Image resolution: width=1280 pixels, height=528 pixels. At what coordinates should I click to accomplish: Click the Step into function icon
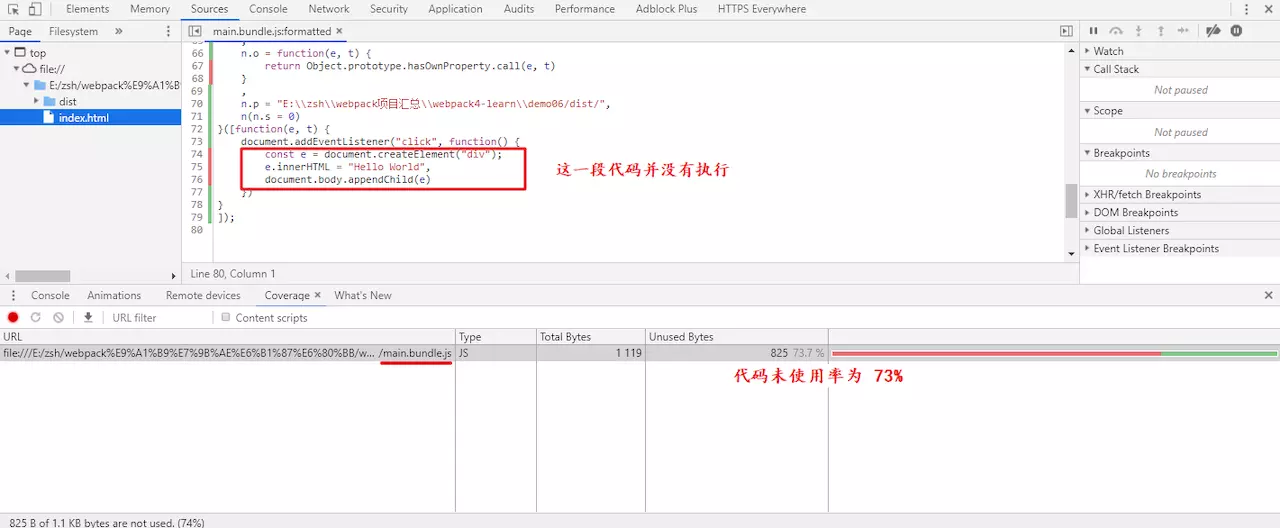pyautogui.click(x=1139, y=31)
